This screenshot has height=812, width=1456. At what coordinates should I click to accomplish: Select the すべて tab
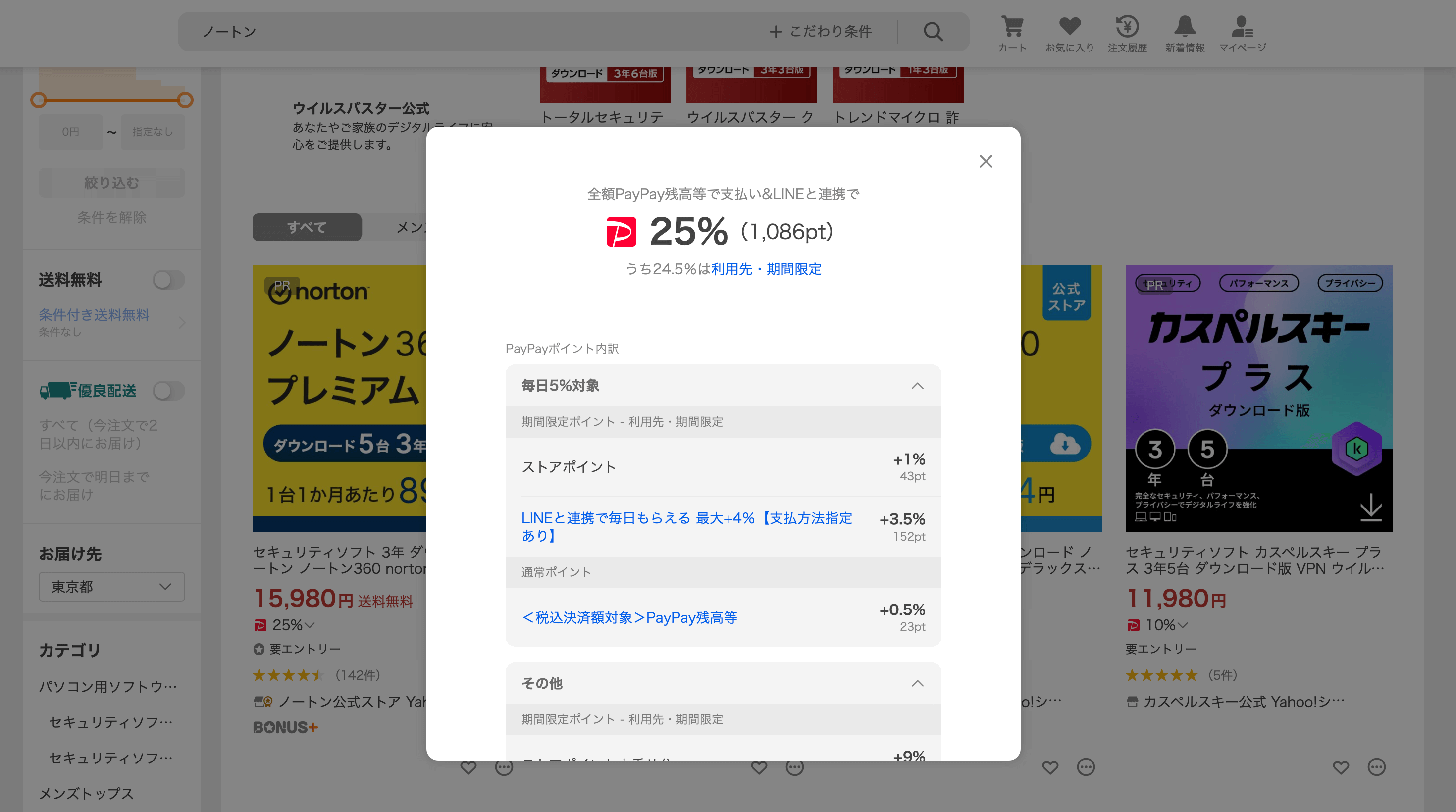point(307,227)
